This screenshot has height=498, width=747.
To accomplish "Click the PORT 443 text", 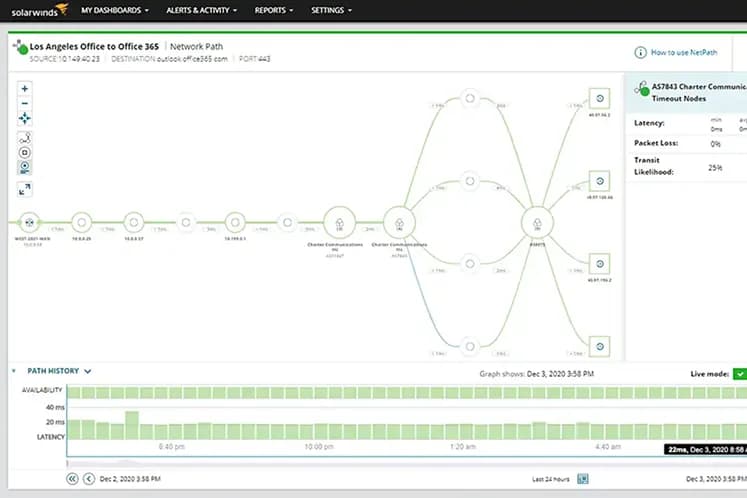I will 254,59.
